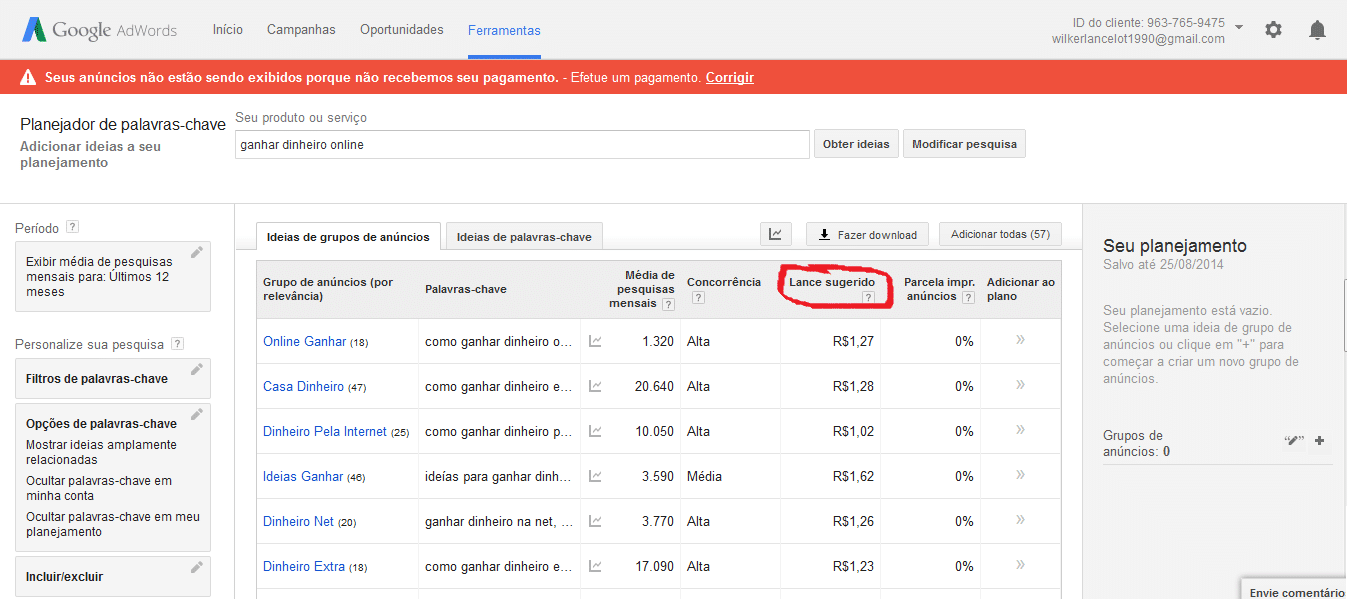Show trend chart icon for the Online Ganhar row
This screenshot has height=599, width=1360.
[x=595, y=341]
